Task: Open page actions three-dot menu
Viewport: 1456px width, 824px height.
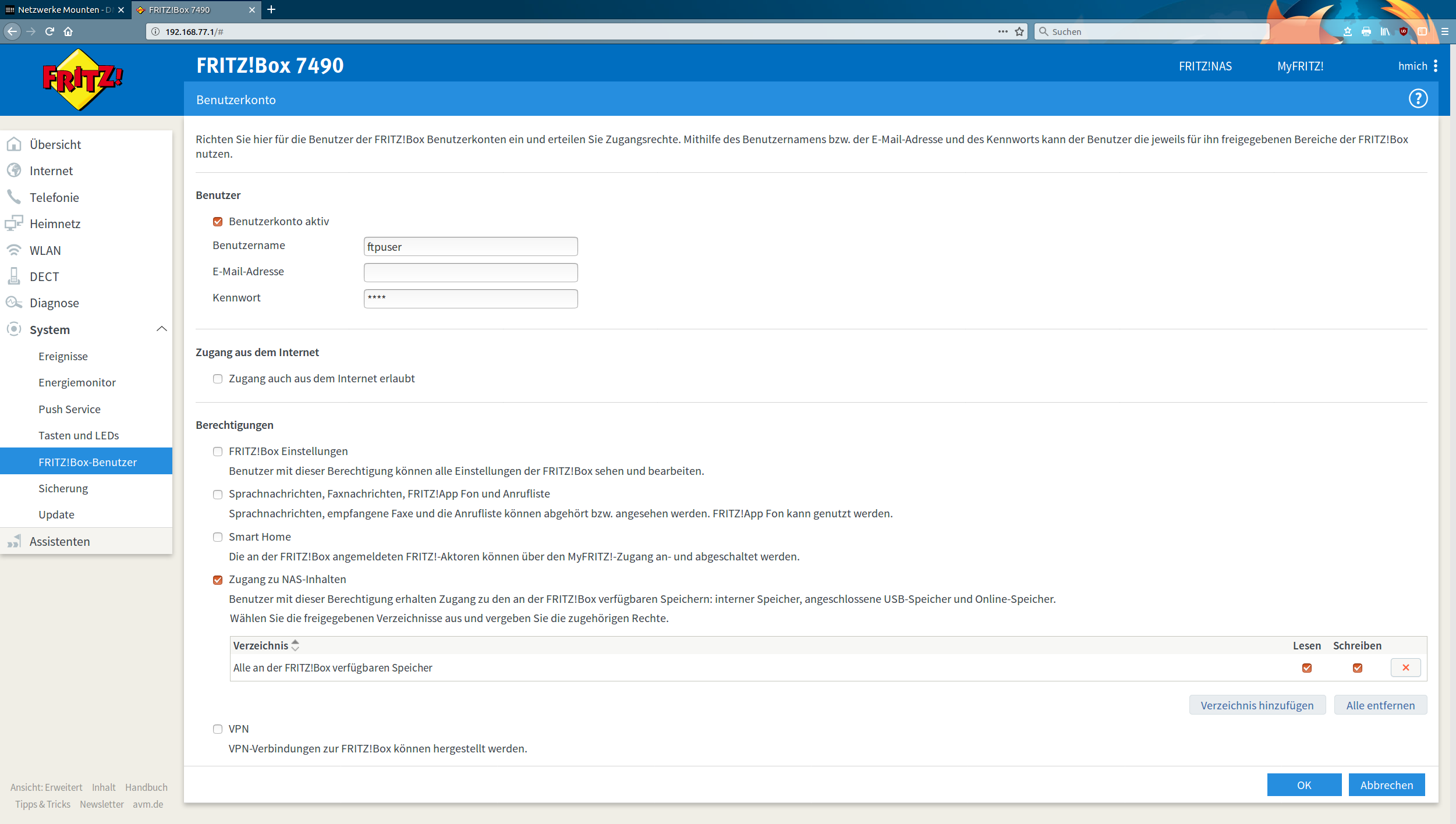Action: click(1002, 31)
